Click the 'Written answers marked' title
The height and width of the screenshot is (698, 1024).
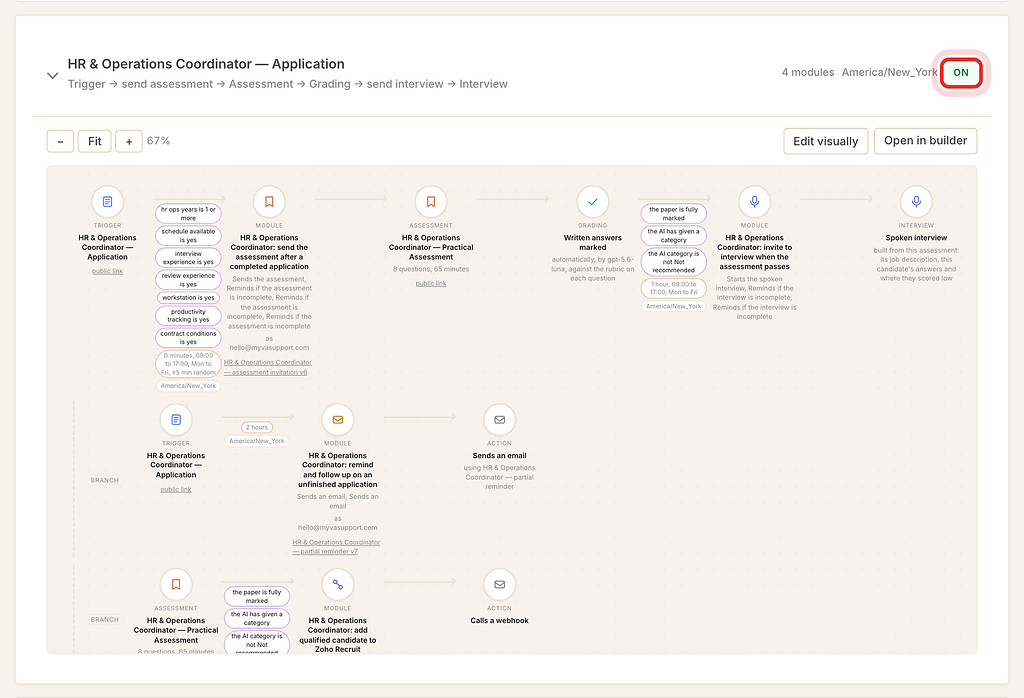coord(593,243)
